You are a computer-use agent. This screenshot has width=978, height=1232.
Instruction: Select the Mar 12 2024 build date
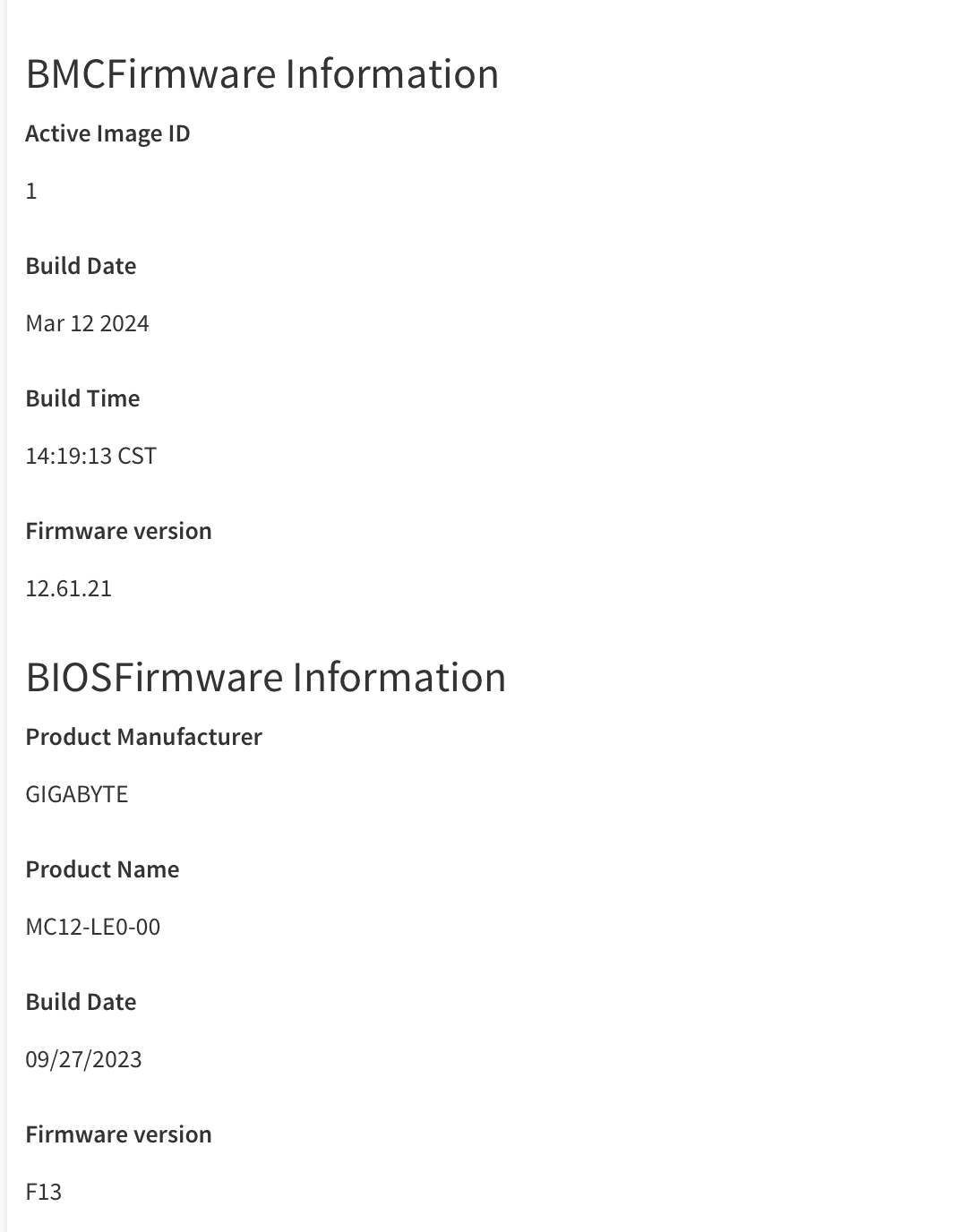click(x=88, y=323)
